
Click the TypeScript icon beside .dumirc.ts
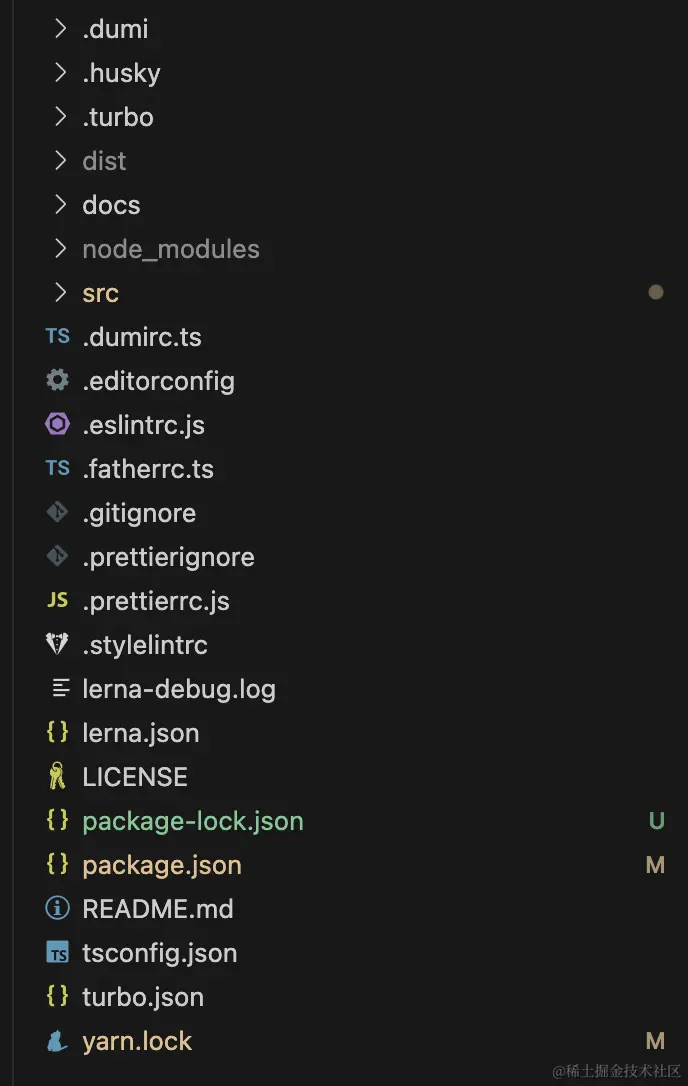click(58, 337)
